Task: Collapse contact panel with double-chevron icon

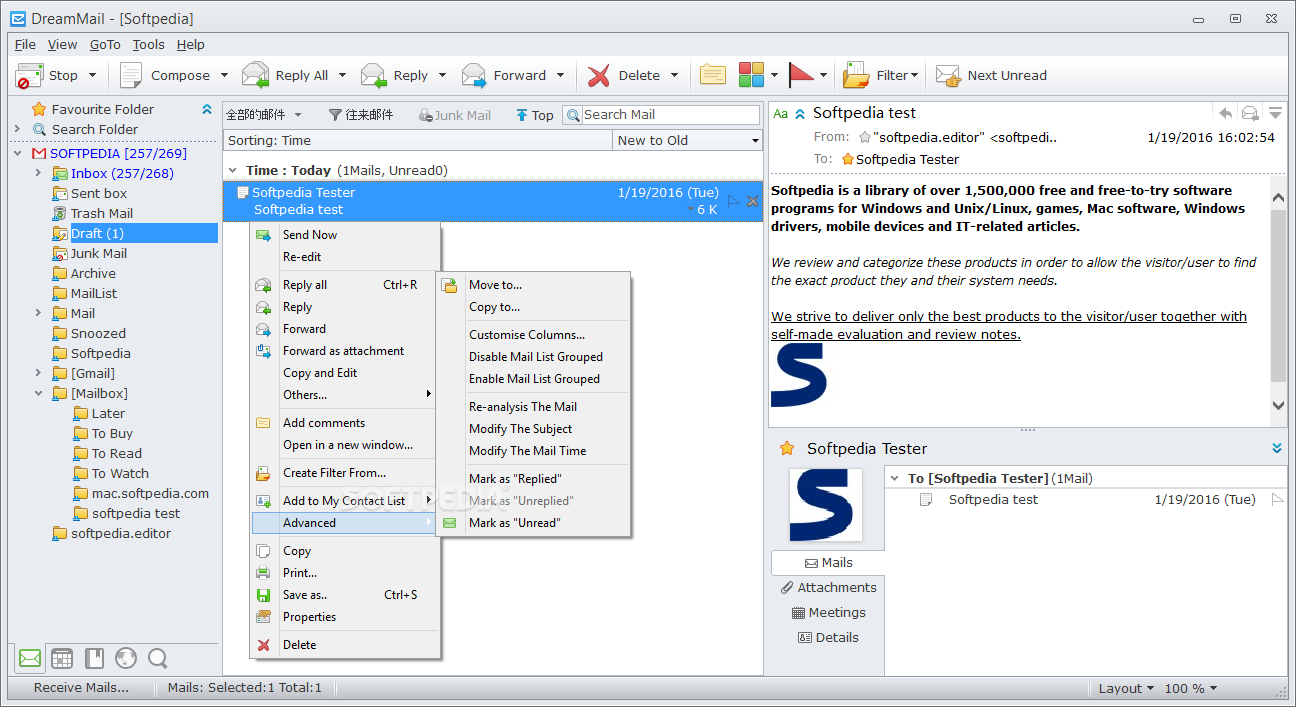Action: point(1277,448)
